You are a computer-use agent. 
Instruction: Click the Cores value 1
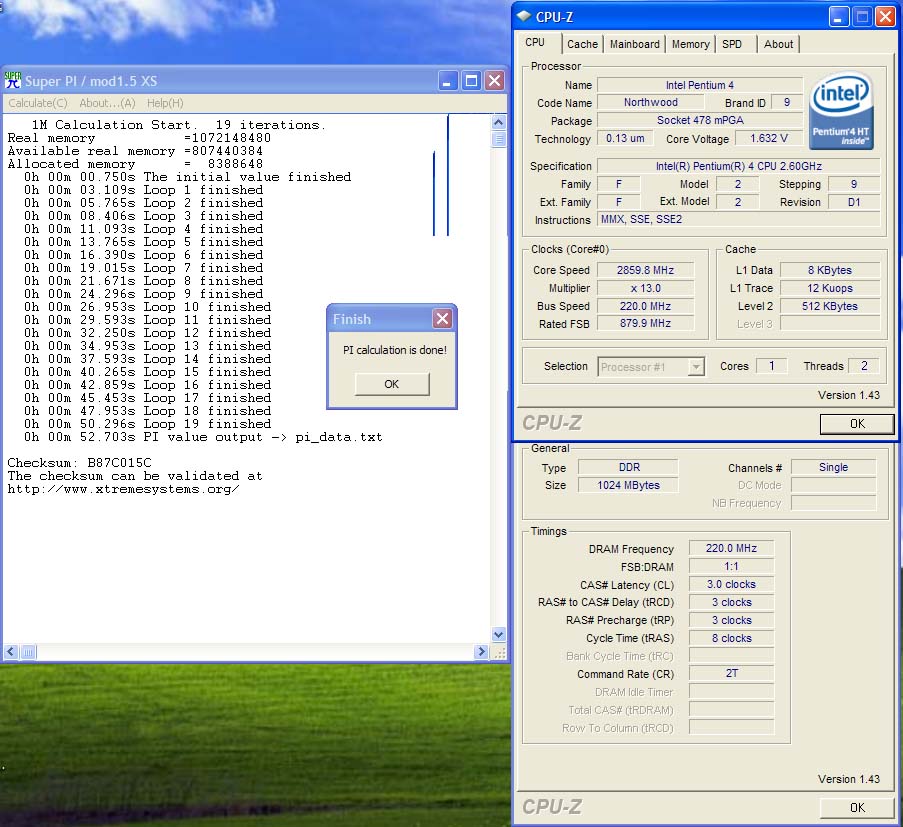coord(771,366)
